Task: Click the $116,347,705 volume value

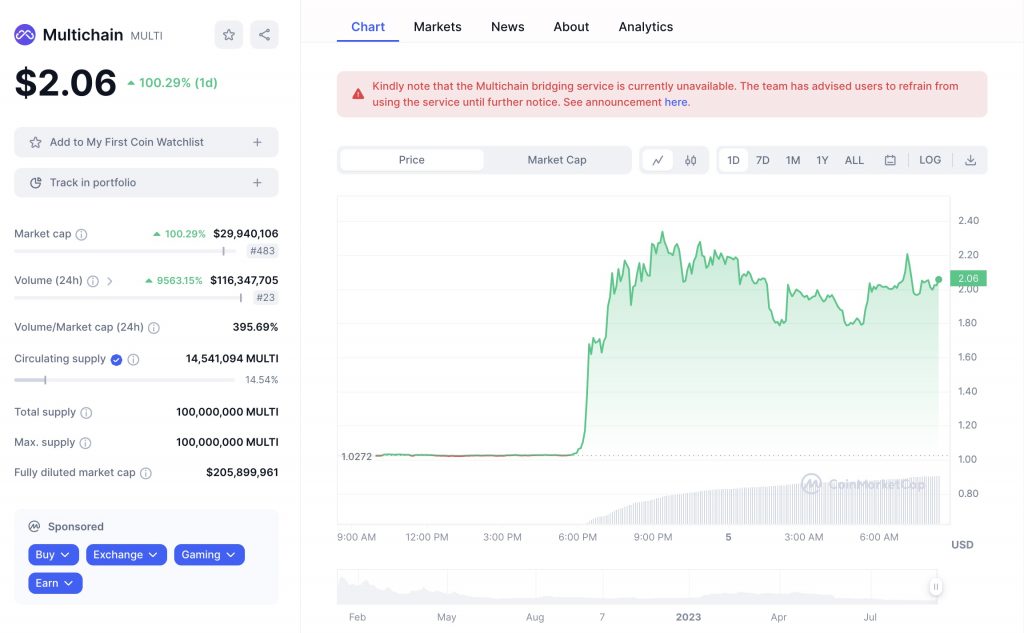Action: click(244, 280)
